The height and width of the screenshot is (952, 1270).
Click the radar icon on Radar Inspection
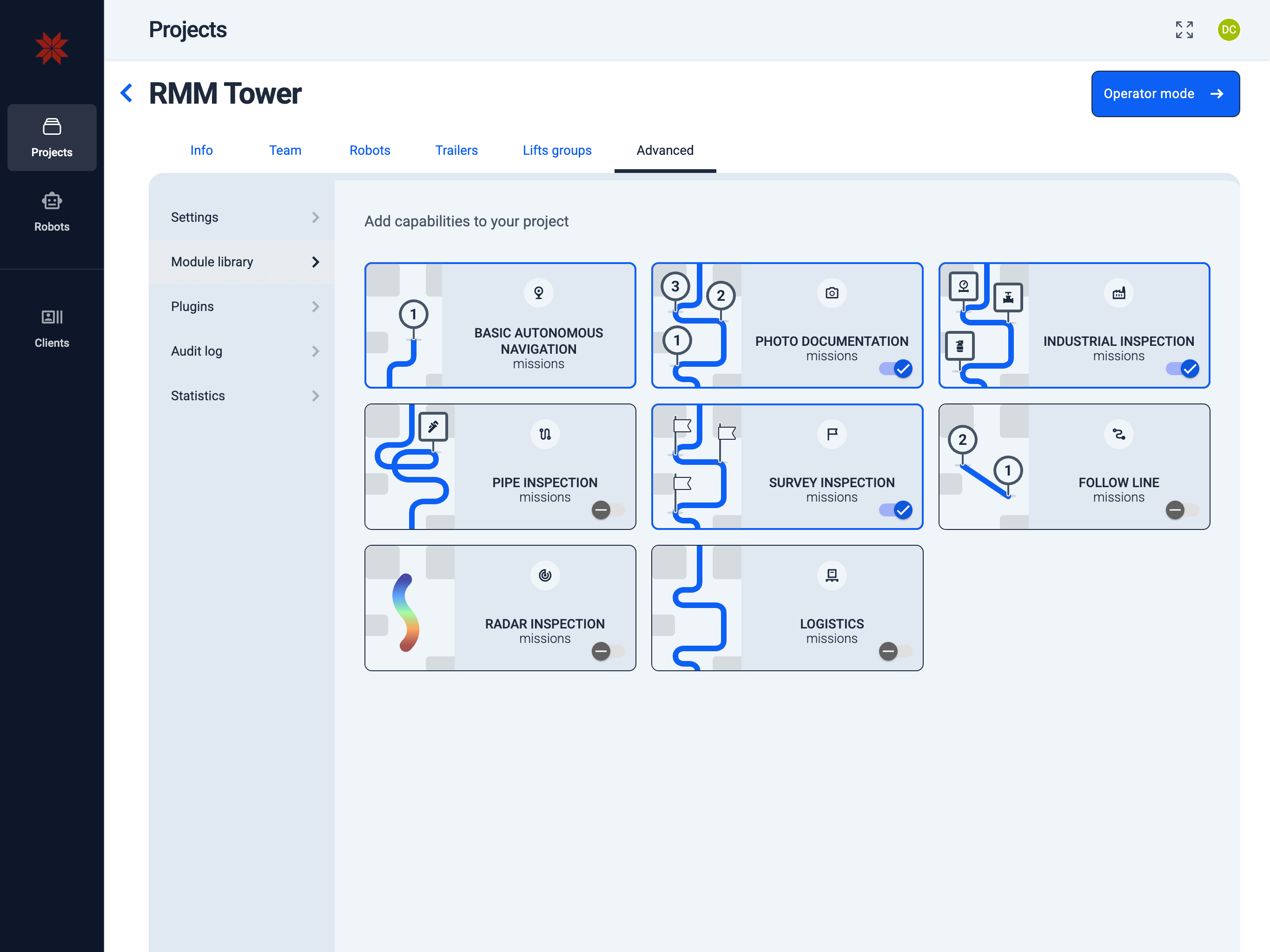coord(544,575)
